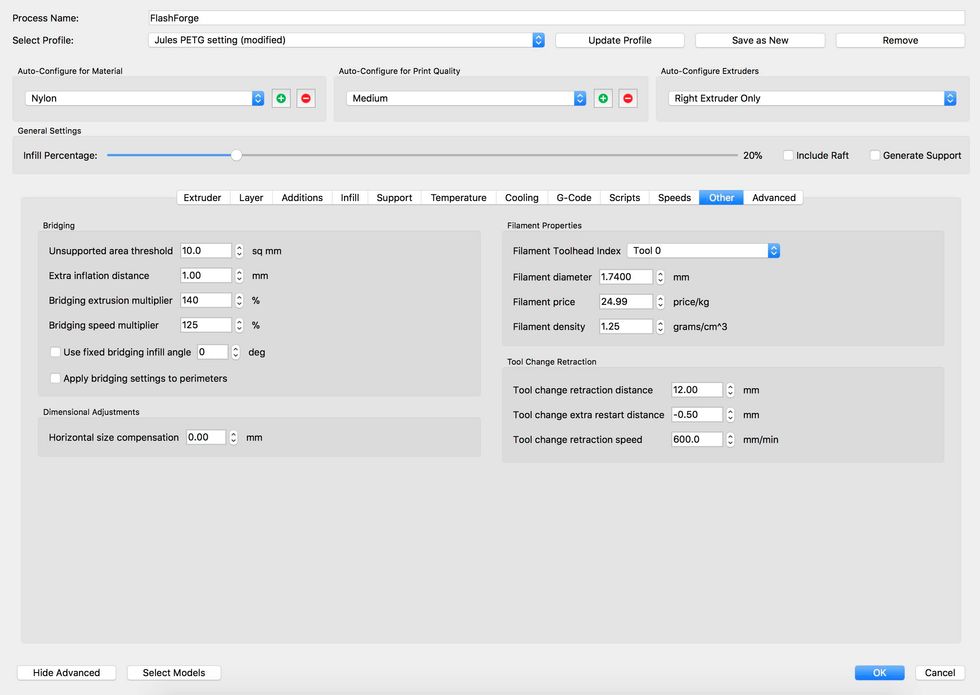The height and width of the screenshot is (695, 980).
Task: Switch to the Temperature tab
Action: click(457, 197)
